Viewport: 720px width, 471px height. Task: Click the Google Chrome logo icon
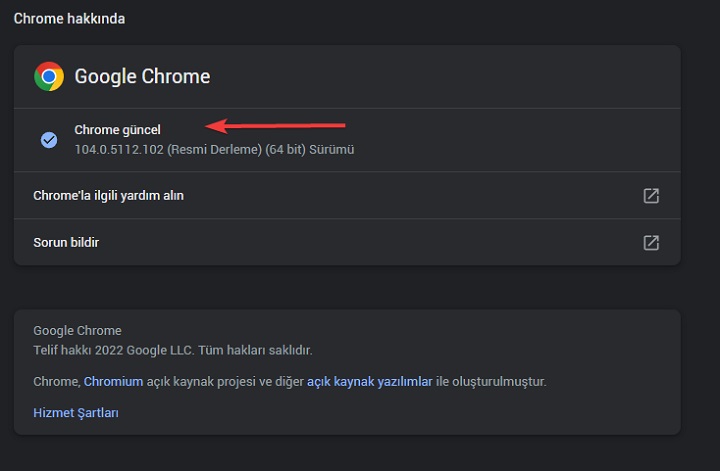[49, 76]
